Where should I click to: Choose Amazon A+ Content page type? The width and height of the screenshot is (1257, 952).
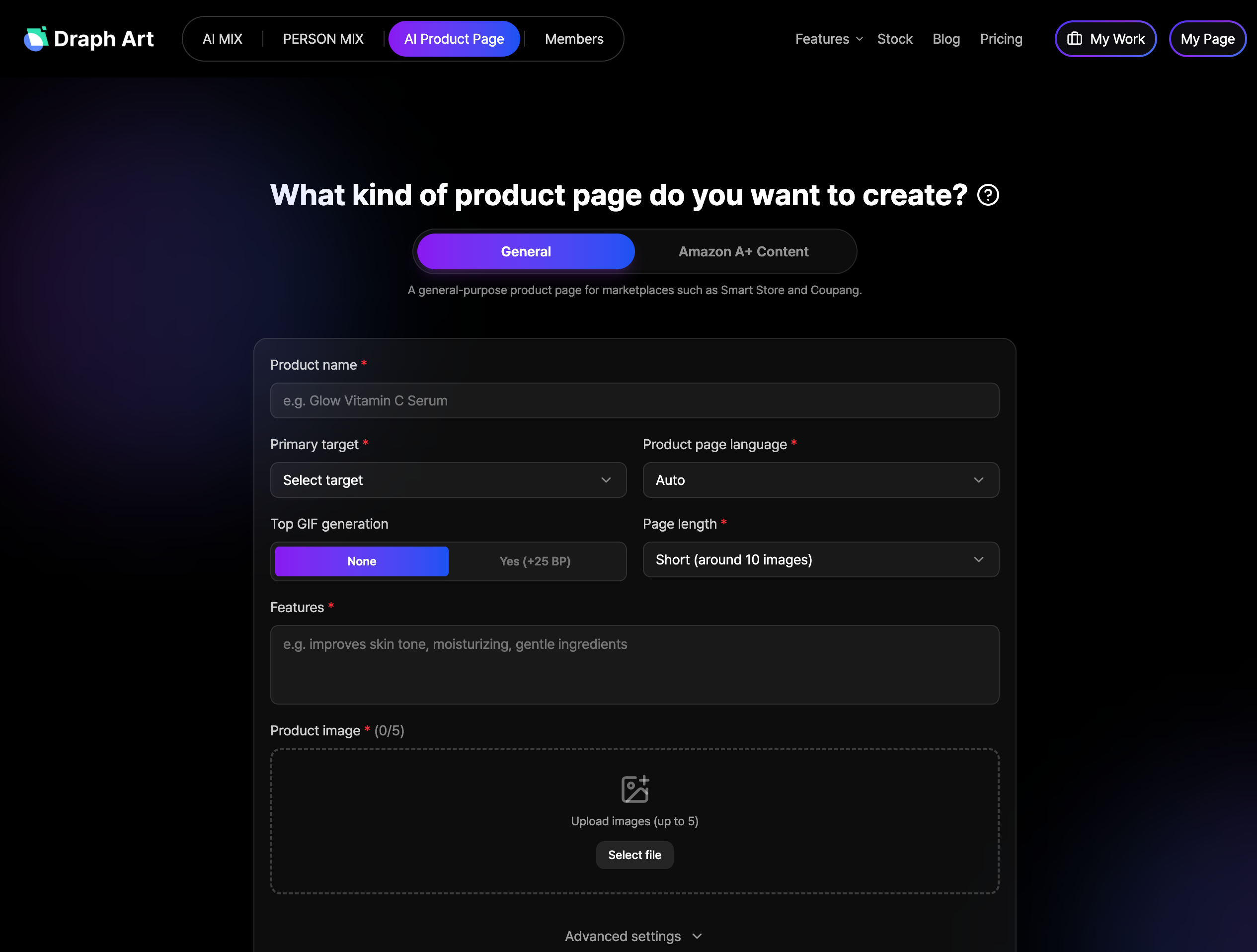click(743, 251)
